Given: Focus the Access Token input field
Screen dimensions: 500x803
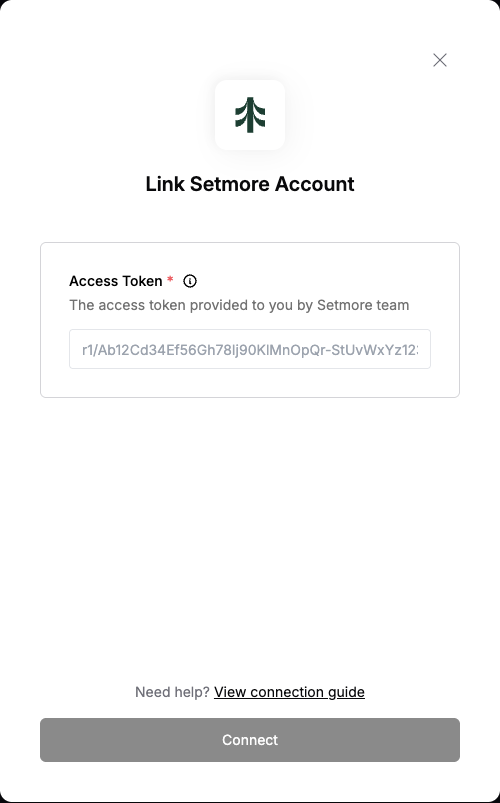Looking at the screenshot, I should [x=250, y=349].
